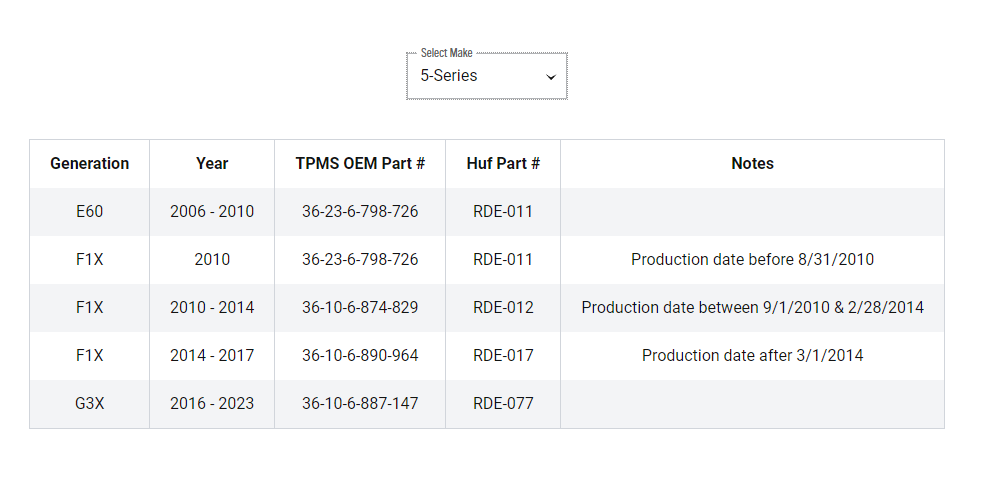Click note 'Production date before 8/31/2010'
The width and height of the screenshot is (989, 477).
[x=752, y=259]
